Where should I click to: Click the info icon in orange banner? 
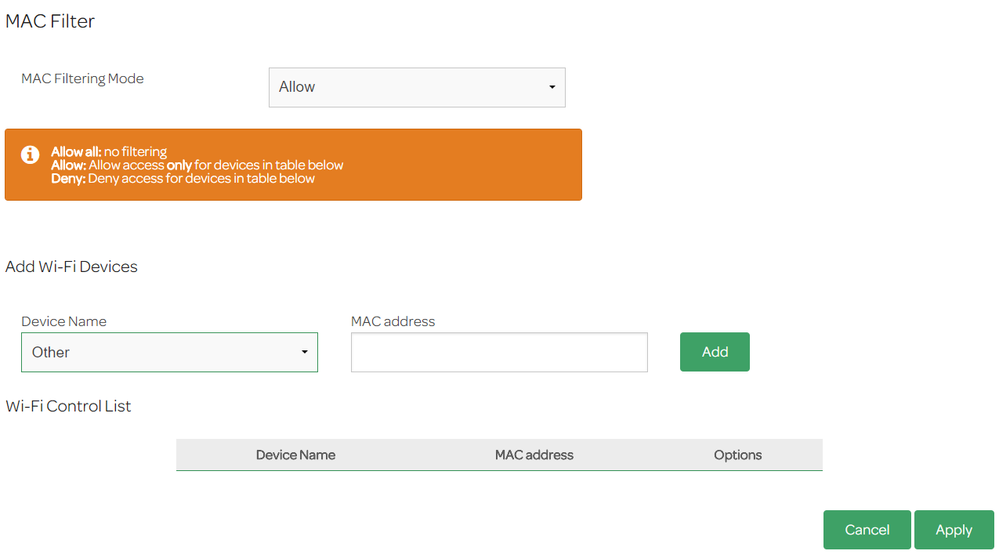point(30,156)
